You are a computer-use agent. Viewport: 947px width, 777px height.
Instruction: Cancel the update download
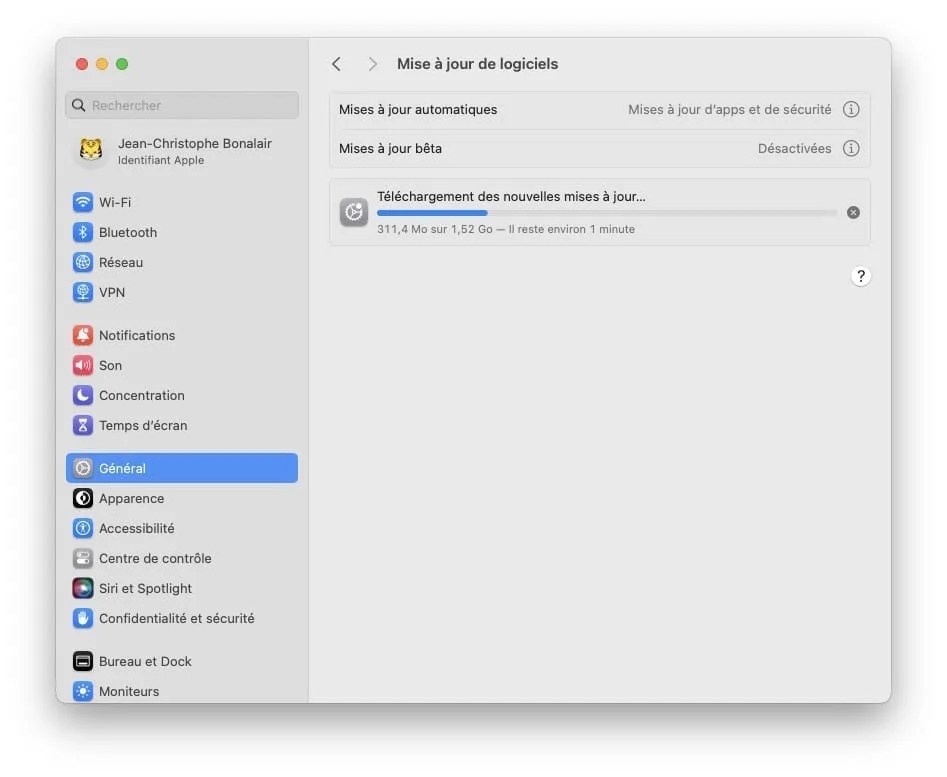[853, 212]
